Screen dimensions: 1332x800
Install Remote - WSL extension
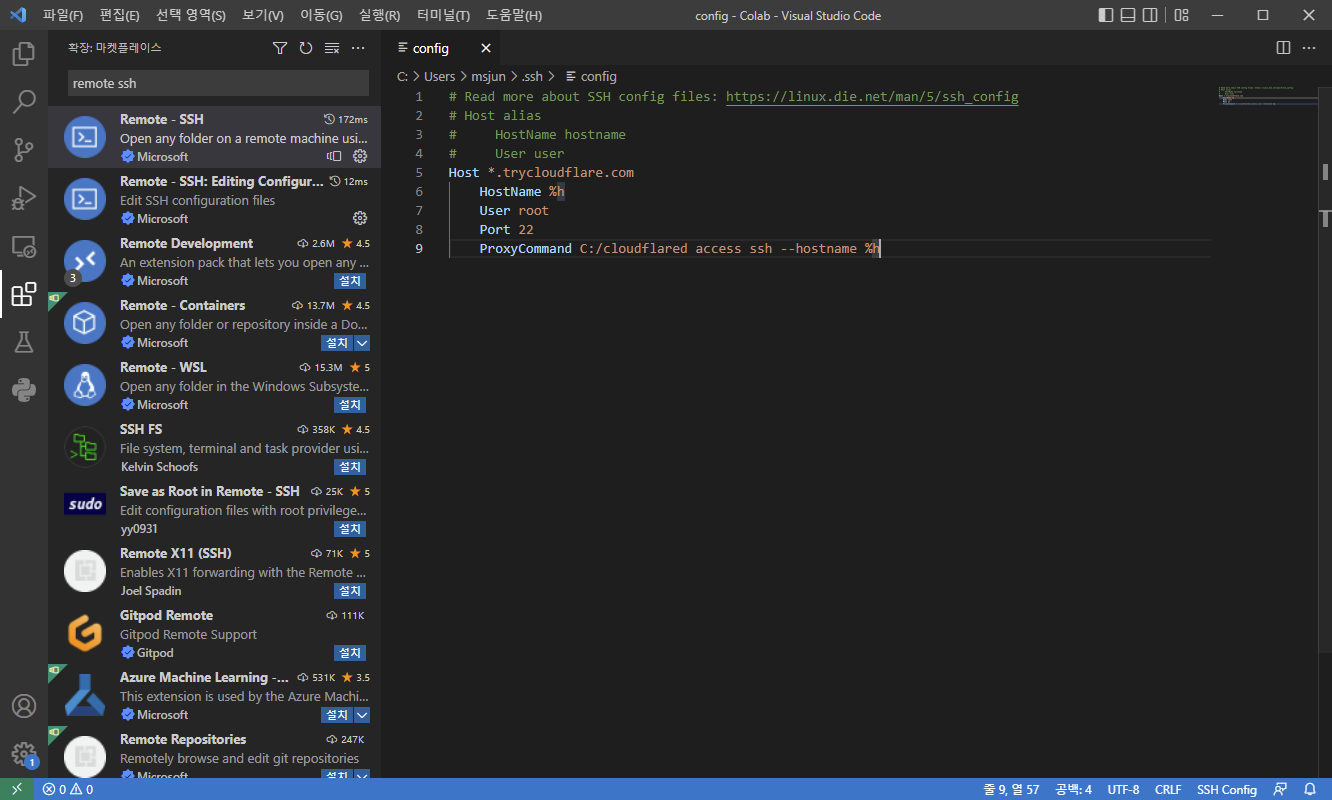pos(350,405)
